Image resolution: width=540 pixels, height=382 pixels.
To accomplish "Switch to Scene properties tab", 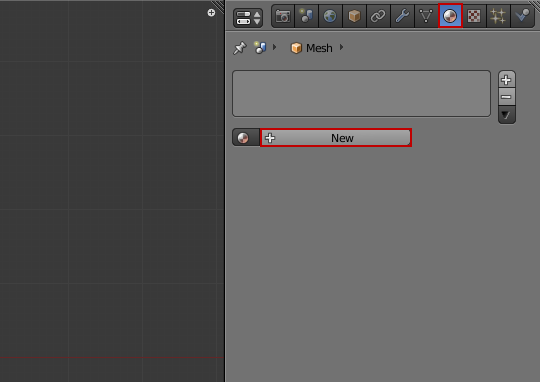I will pyautogui.click(x=307, y=16).
